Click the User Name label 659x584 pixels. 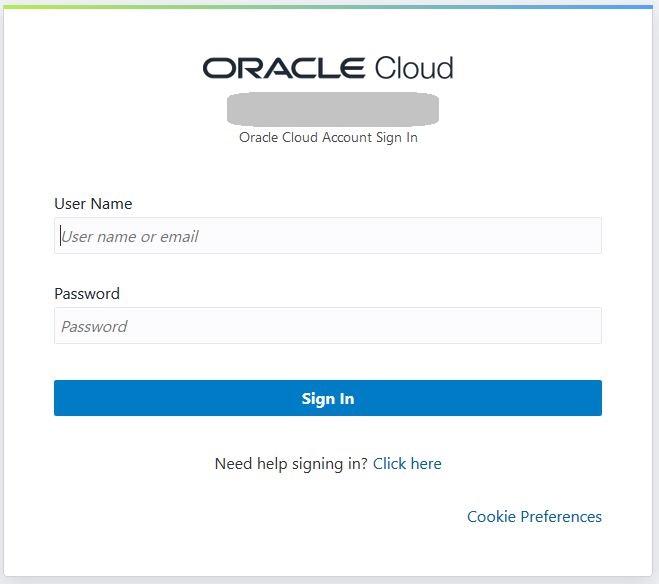tap(93, 203)
